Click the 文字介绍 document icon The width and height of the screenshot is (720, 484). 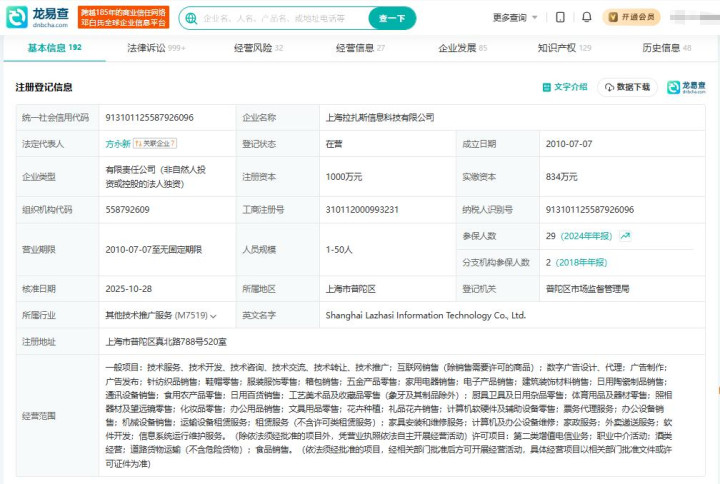[547, 87]
